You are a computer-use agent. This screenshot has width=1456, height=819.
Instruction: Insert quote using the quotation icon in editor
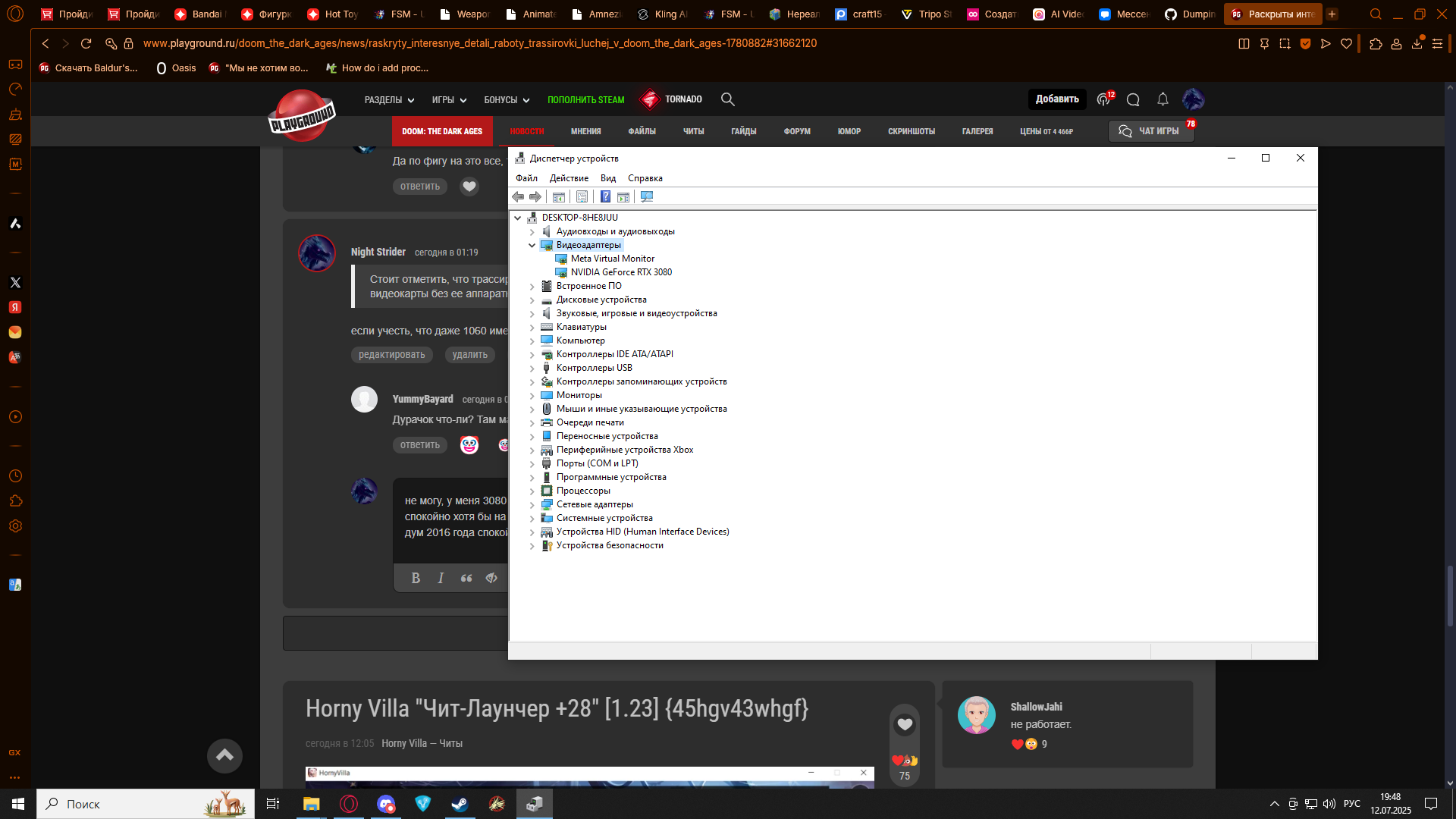(x=466, y=578)
